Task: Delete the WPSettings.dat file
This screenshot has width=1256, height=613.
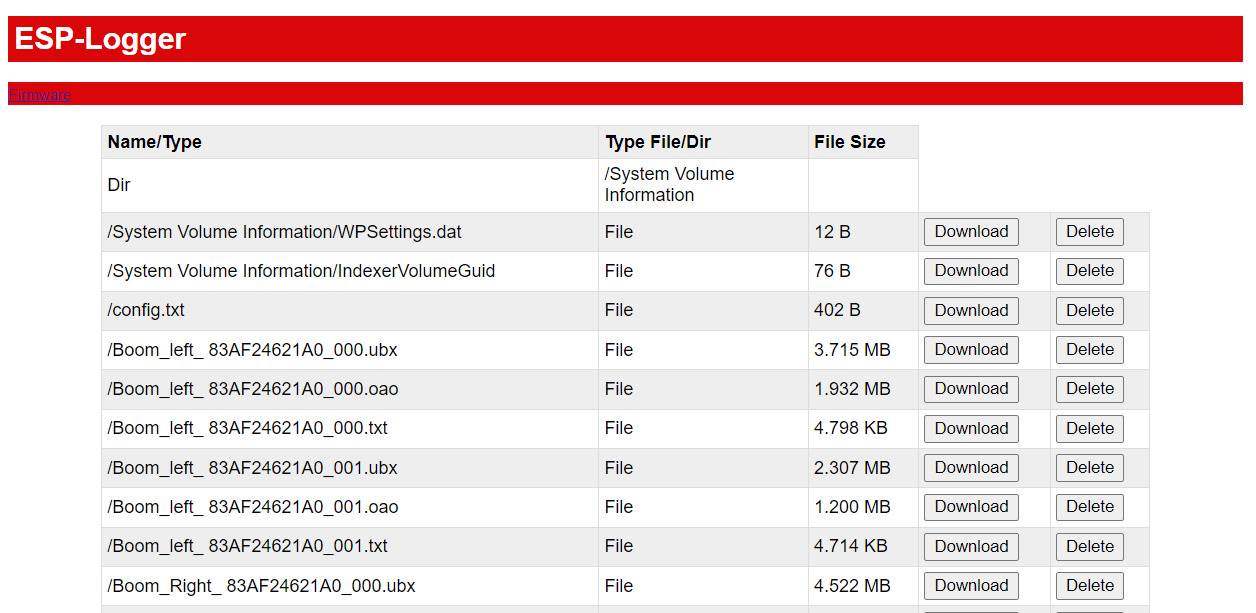Action: coord(1088,231)
